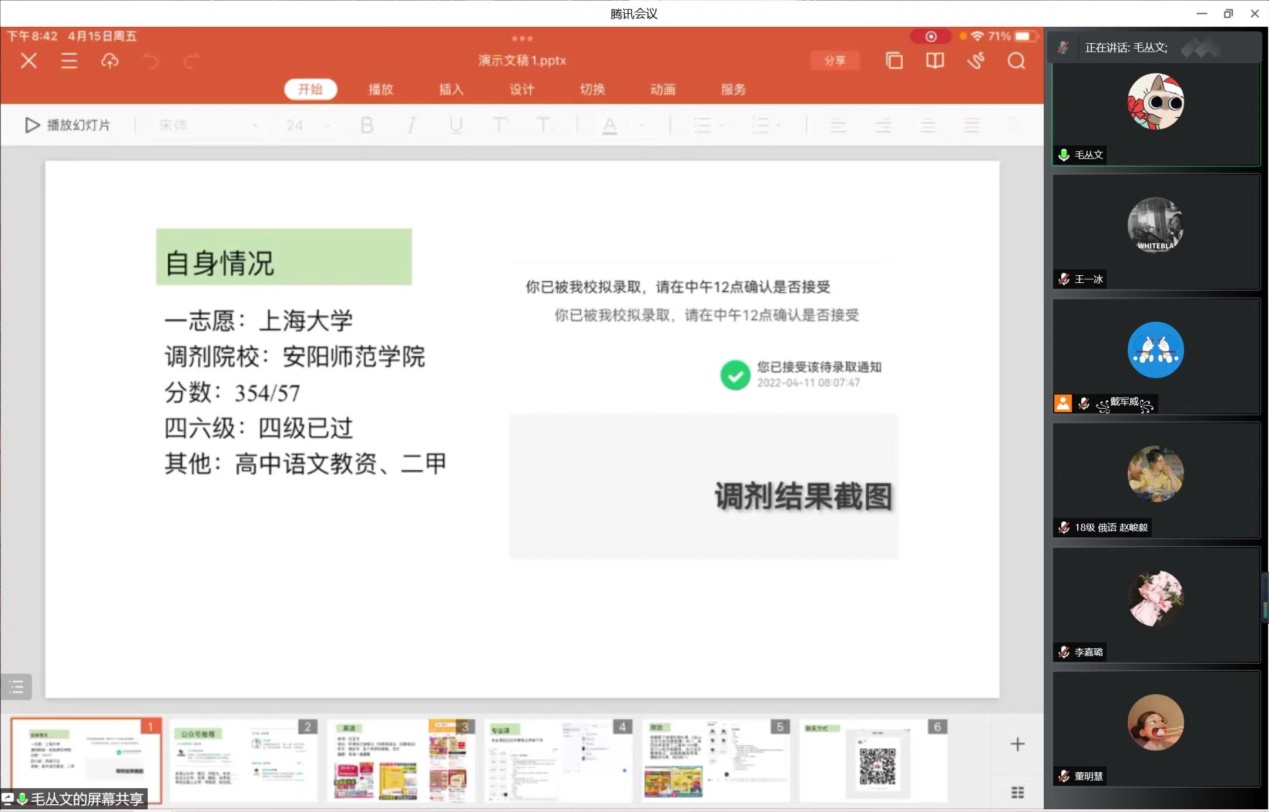Switch to the 插入 tab

pyautogui.click(x=451, y=89)
